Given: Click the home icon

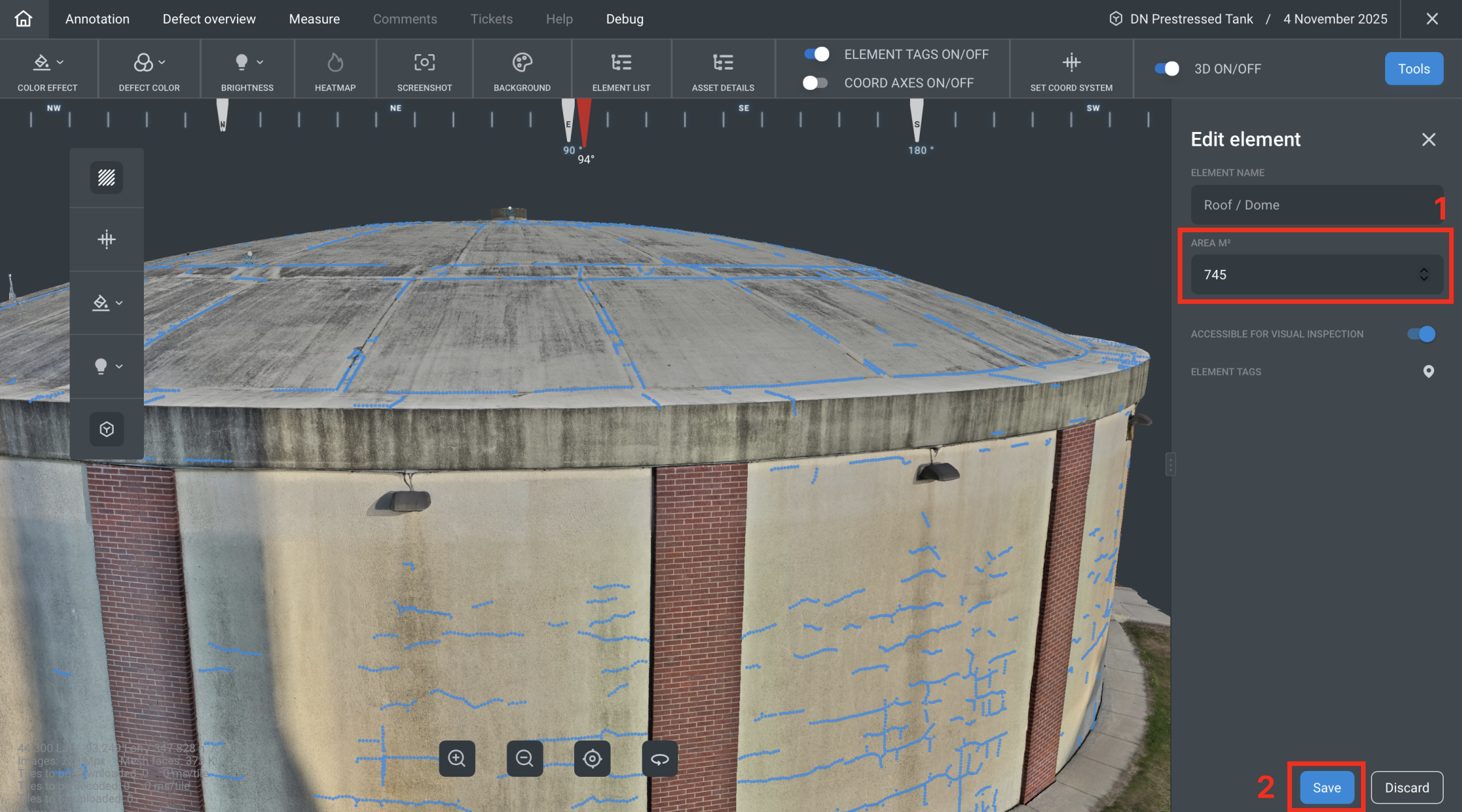Looking at the screenshot, I should (23, 19).
